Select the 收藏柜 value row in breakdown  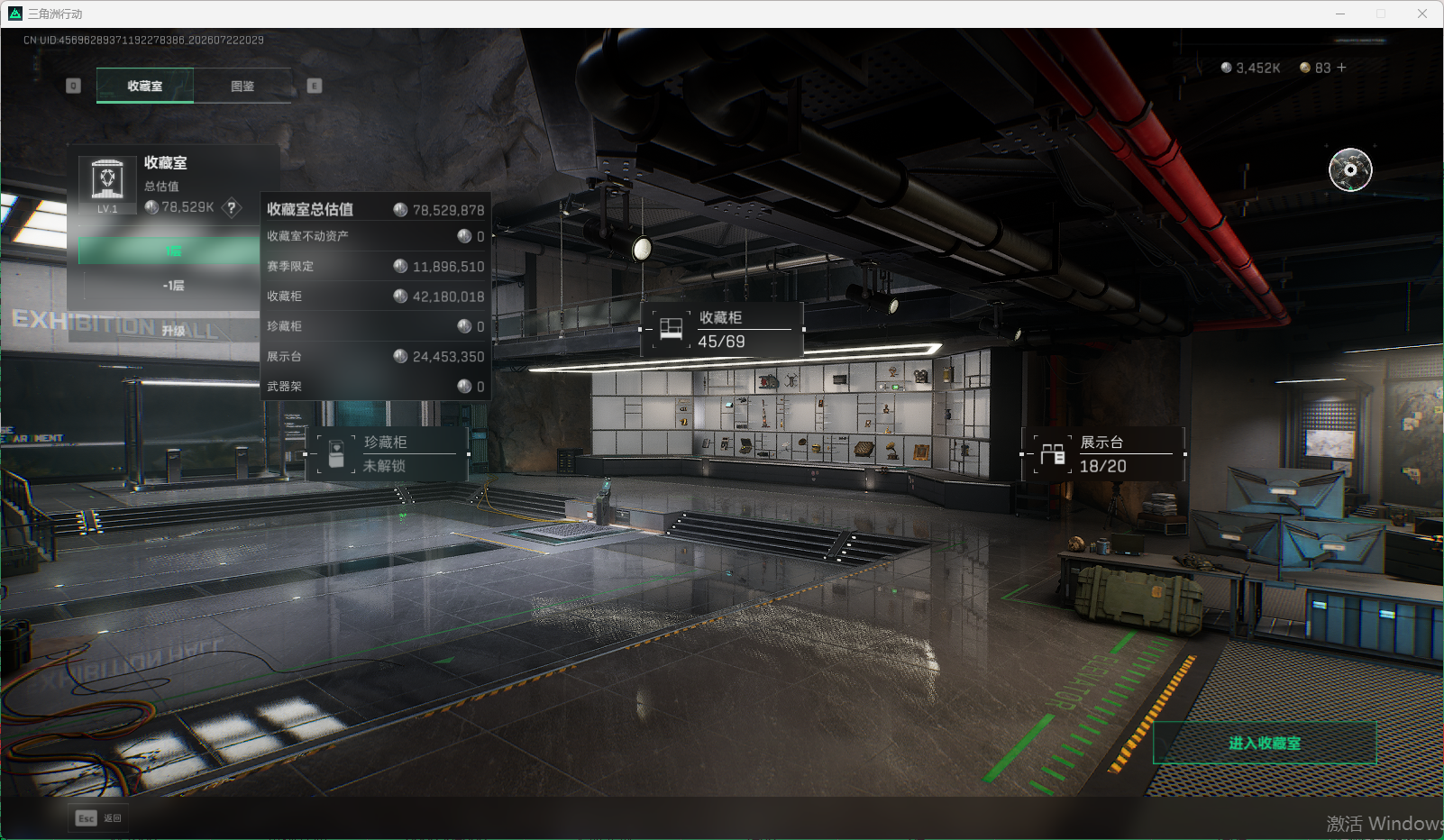pyautogui.click(x=375, y=296)
